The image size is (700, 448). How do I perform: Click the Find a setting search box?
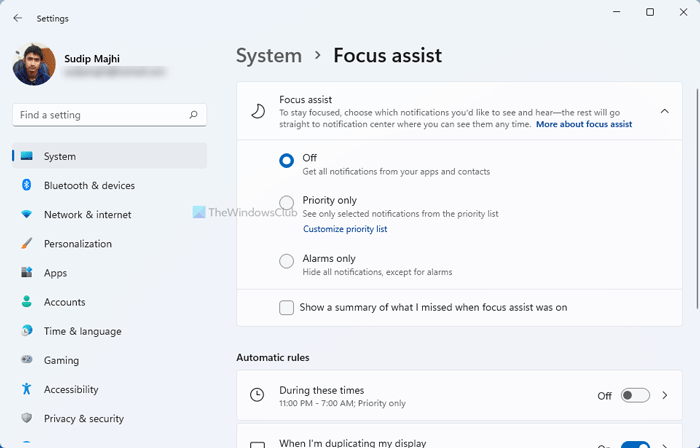pos(100,115)
